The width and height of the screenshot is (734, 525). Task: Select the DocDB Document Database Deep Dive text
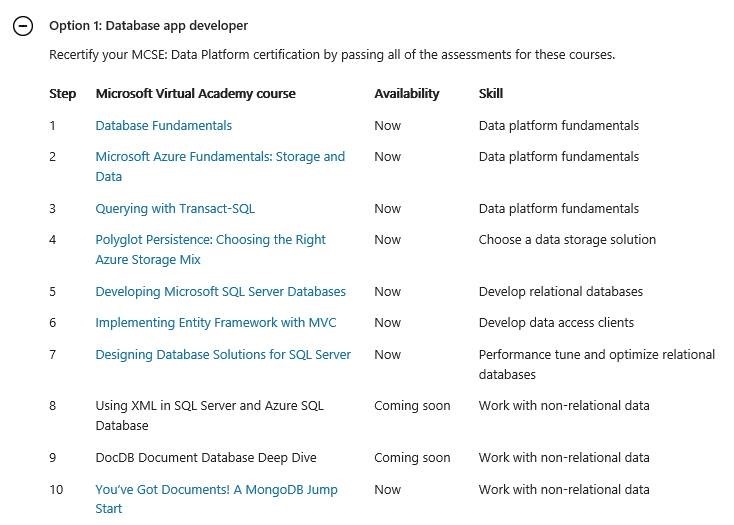tap(206, 458)
